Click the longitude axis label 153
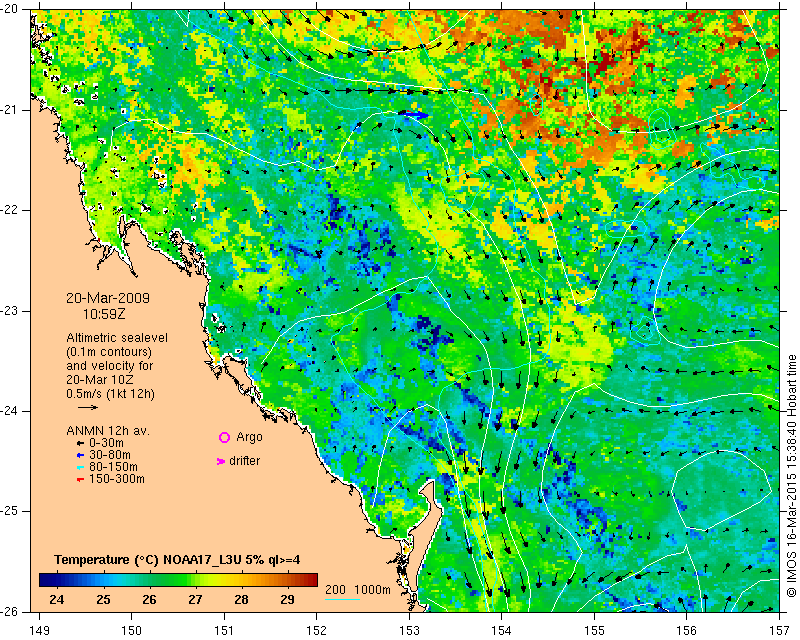Viewport: 800px width, 640px height. [x=409, y=631]
